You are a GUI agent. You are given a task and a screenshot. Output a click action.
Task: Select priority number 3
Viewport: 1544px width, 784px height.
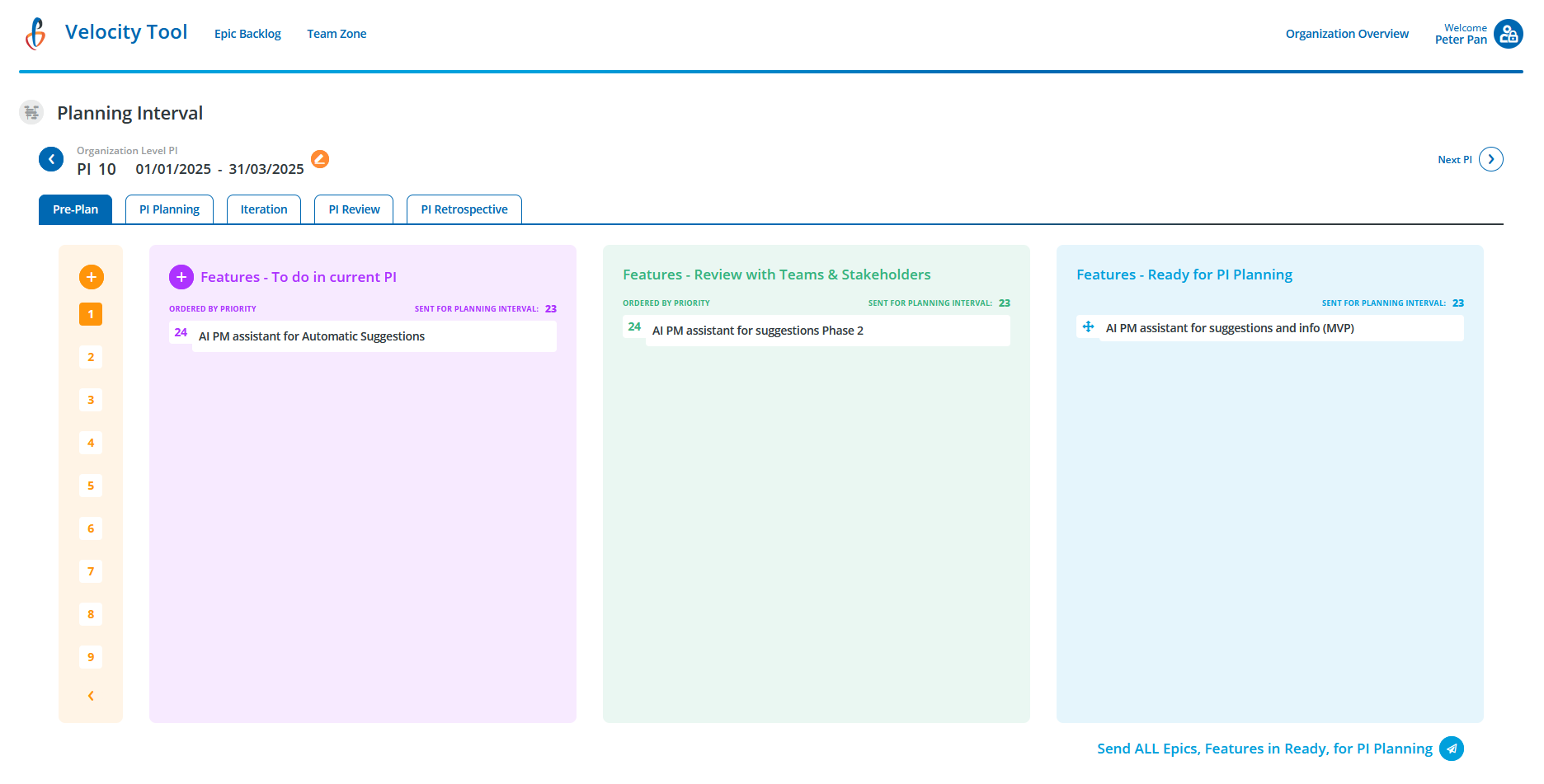(x=91, y=400)
